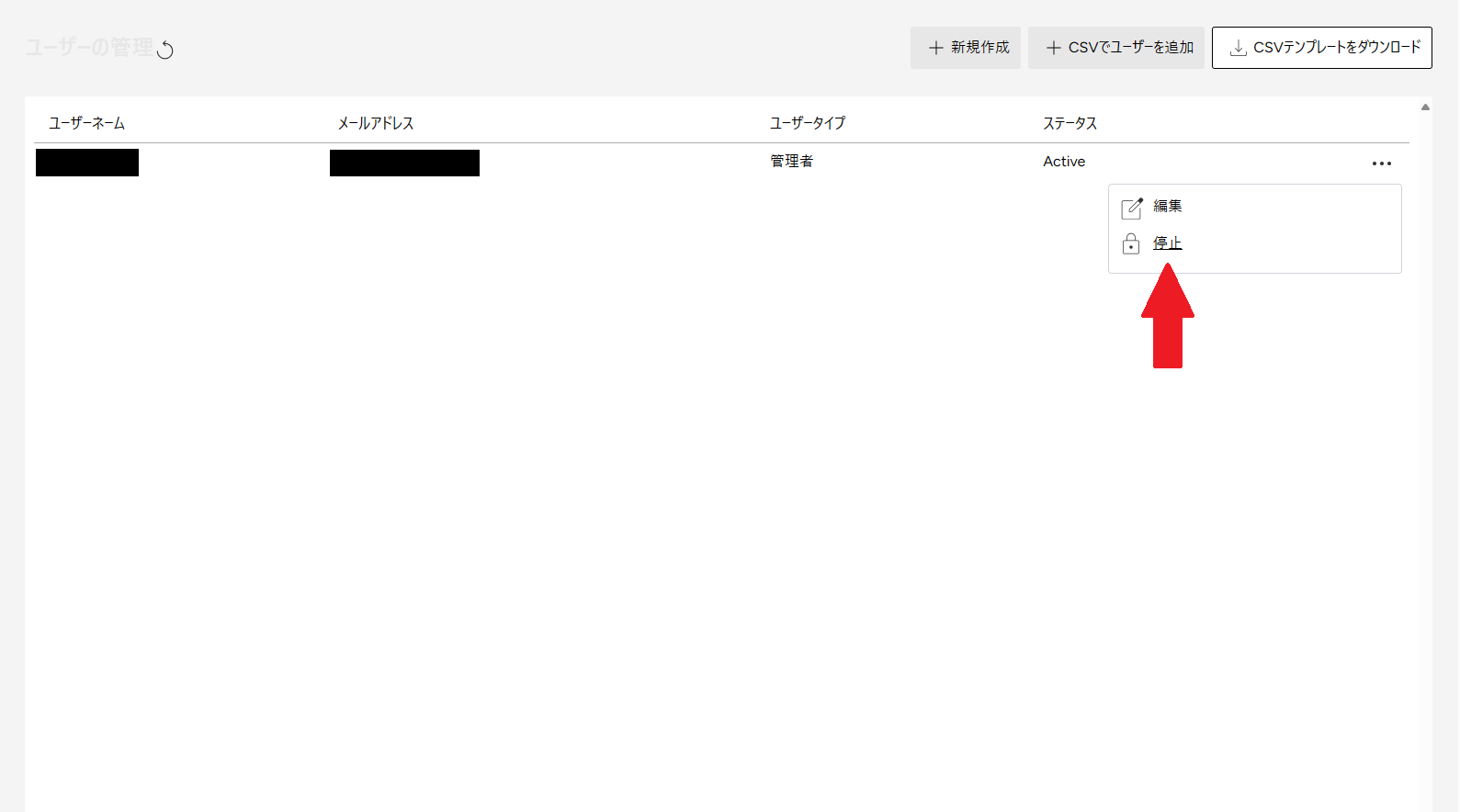The height and width of the screenshot is (812, 1460).
Task: Click the ユーザーの管理 page title
Action: point(89,48)
